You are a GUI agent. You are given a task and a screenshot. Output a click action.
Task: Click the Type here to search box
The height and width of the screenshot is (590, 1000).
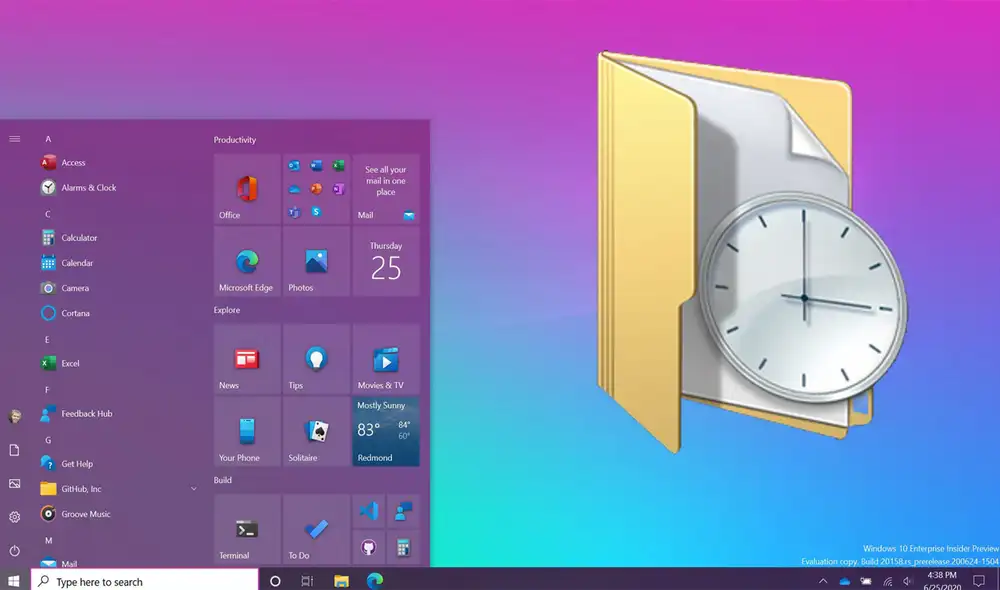point(145,581)
